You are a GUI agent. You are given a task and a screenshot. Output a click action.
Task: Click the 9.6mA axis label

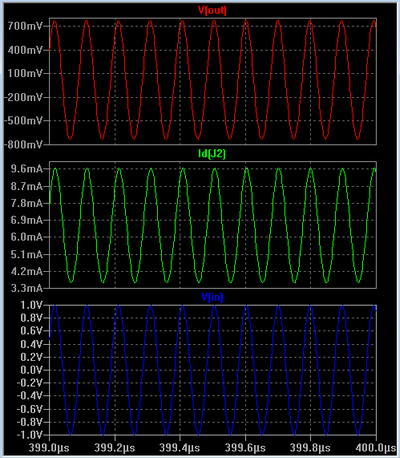(27, 169)
